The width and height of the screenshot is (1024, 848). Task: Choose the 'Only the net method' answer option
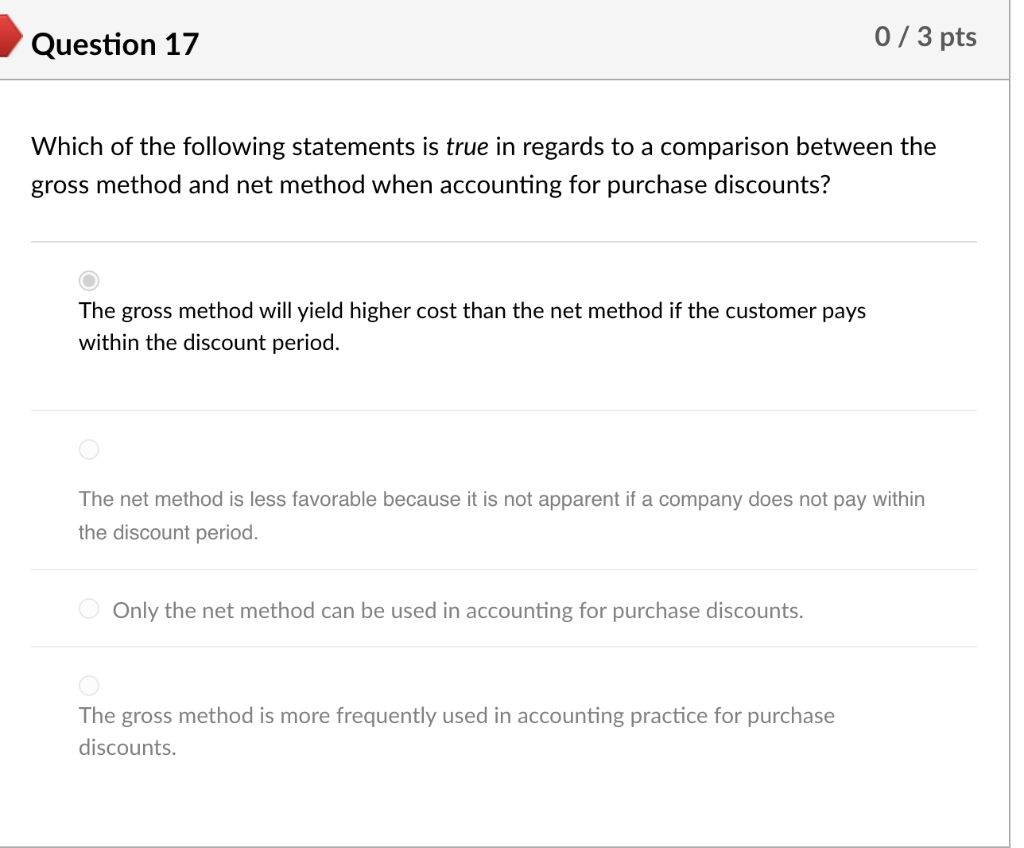tap(88, 608)
